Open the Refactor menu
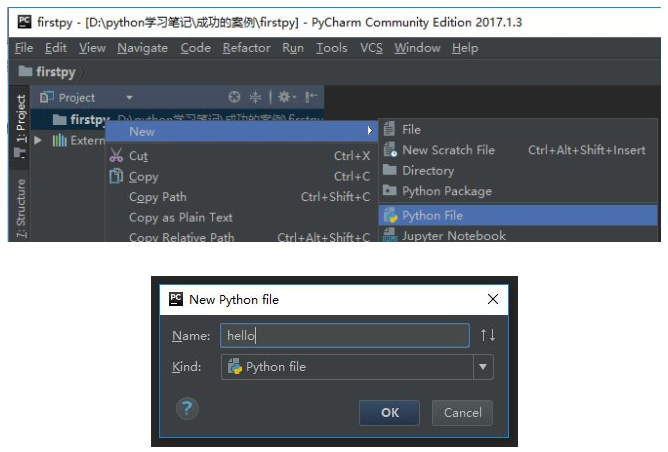 pos(246,48)
